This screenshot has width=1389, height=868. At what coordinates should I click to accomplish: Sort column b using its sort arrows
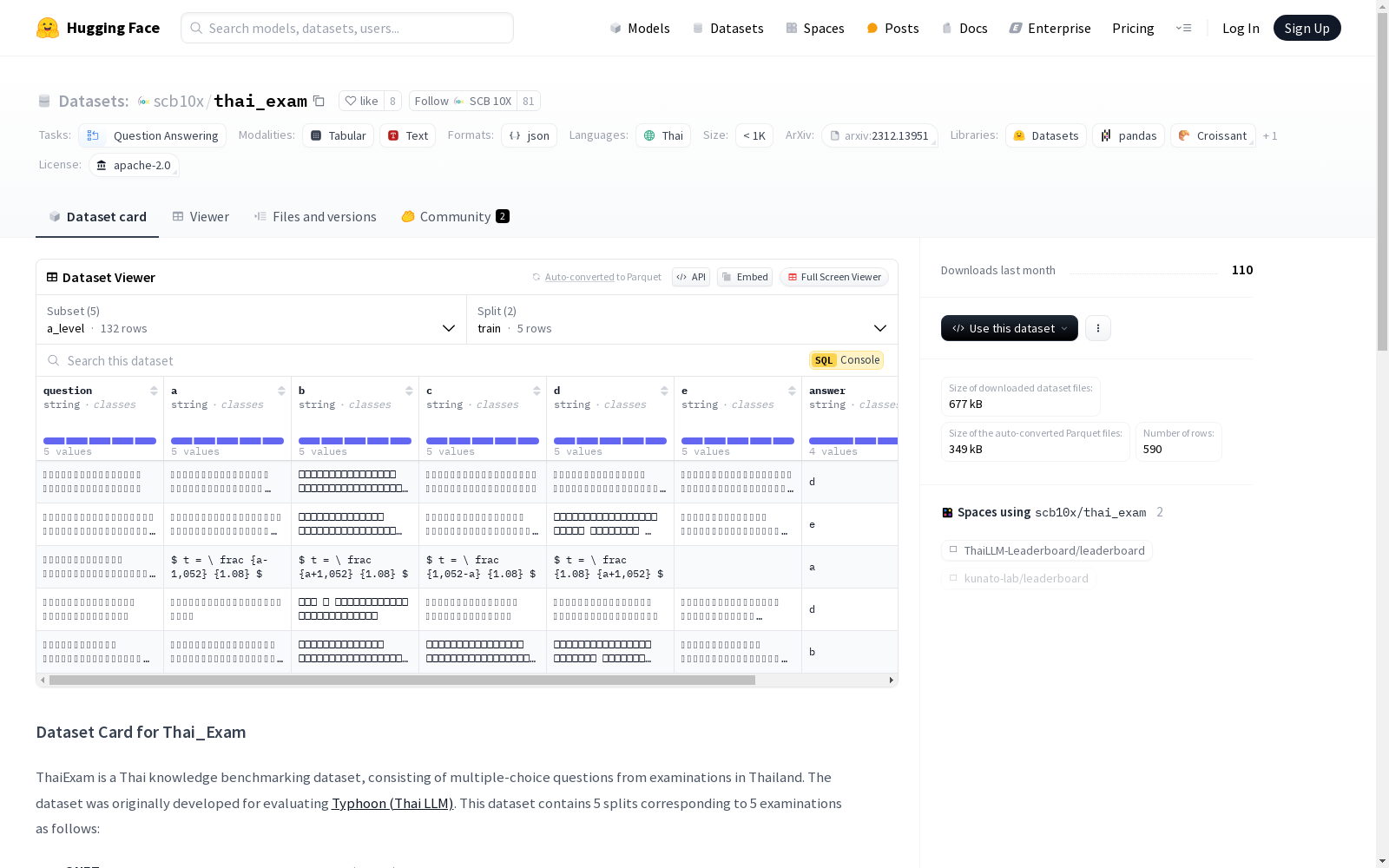point(409,391)
